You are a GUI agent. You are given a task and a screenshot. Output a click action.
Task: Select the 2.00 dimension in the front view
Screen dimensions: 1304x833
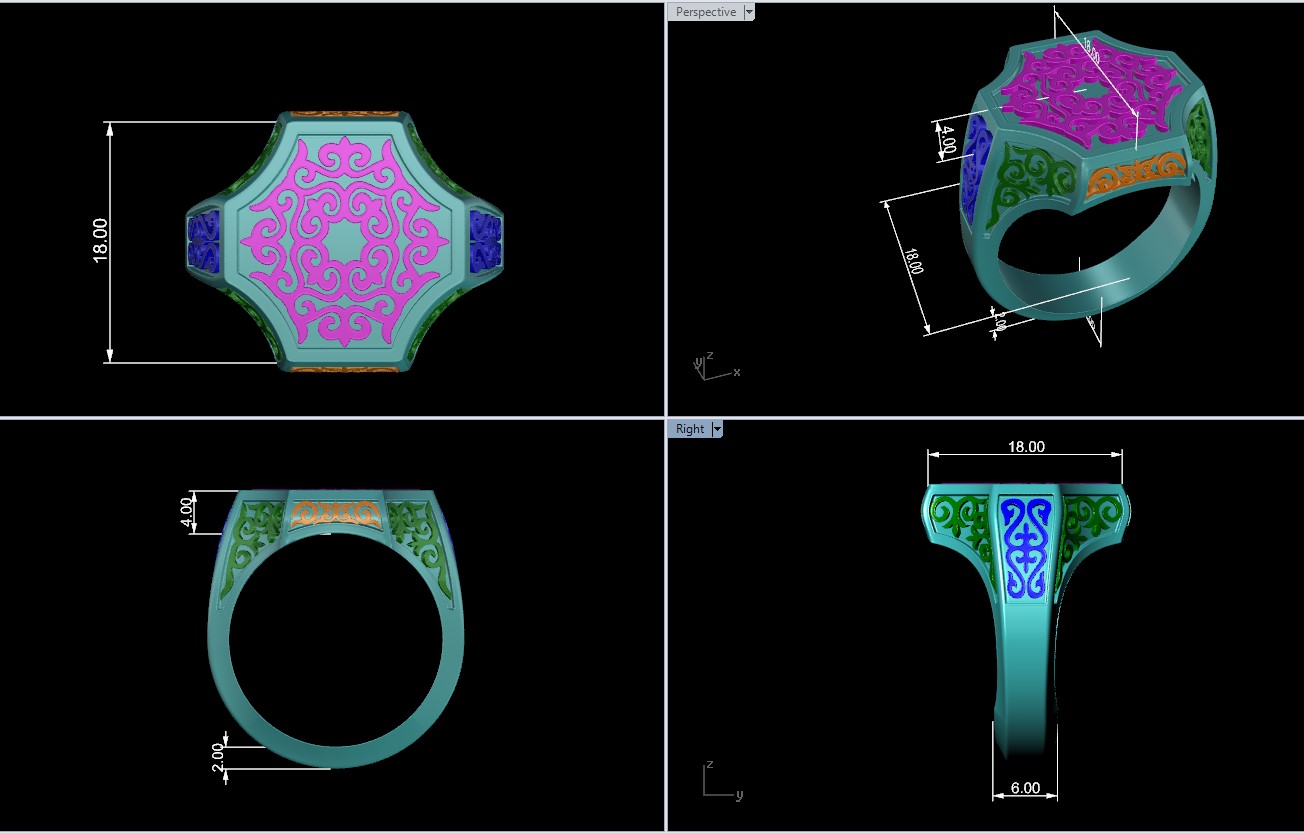pos(219,757)
